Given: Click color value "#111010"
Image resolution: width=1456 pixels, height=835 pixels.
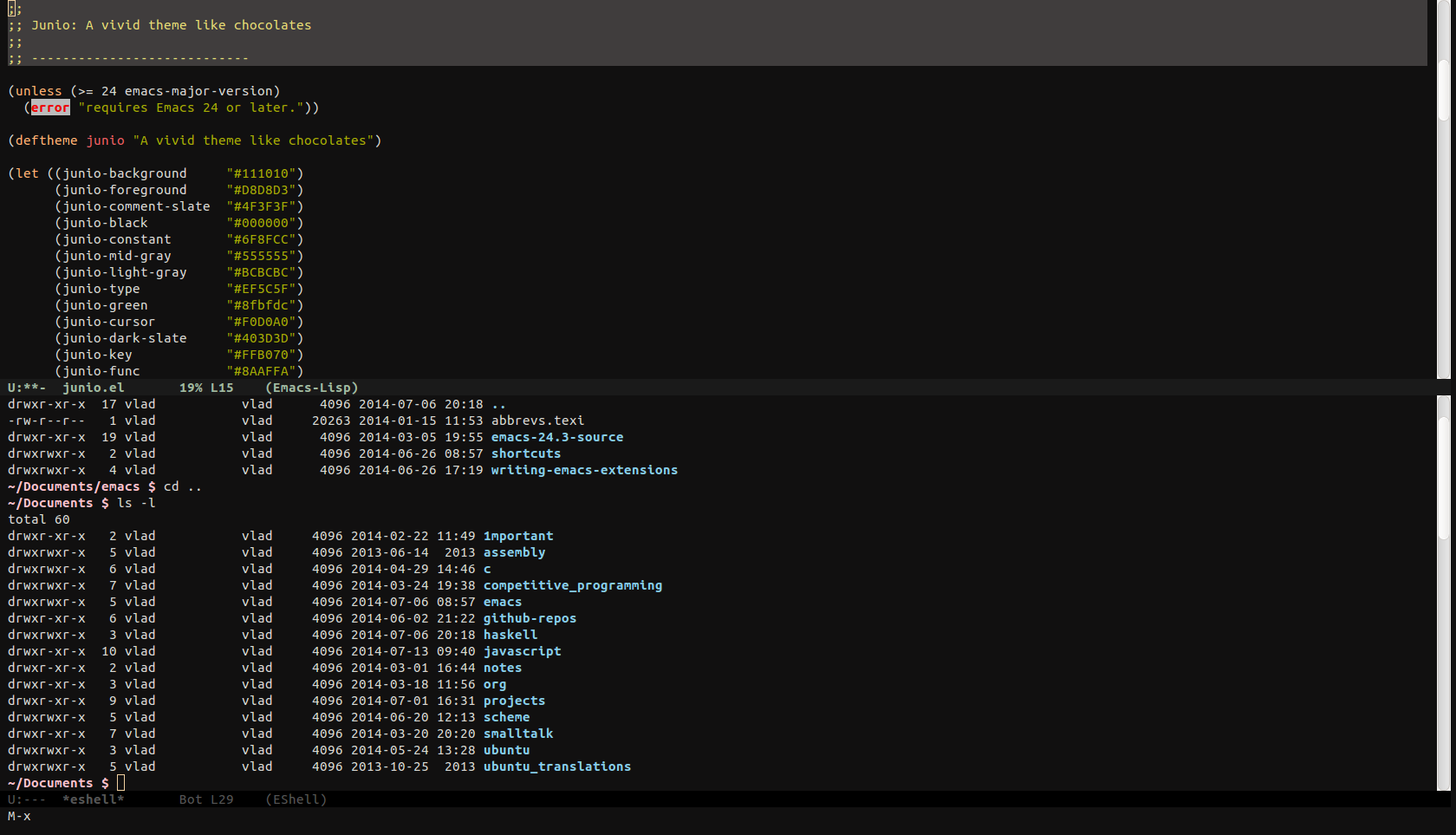Looking at the screenshot, I should pos(261,173).
